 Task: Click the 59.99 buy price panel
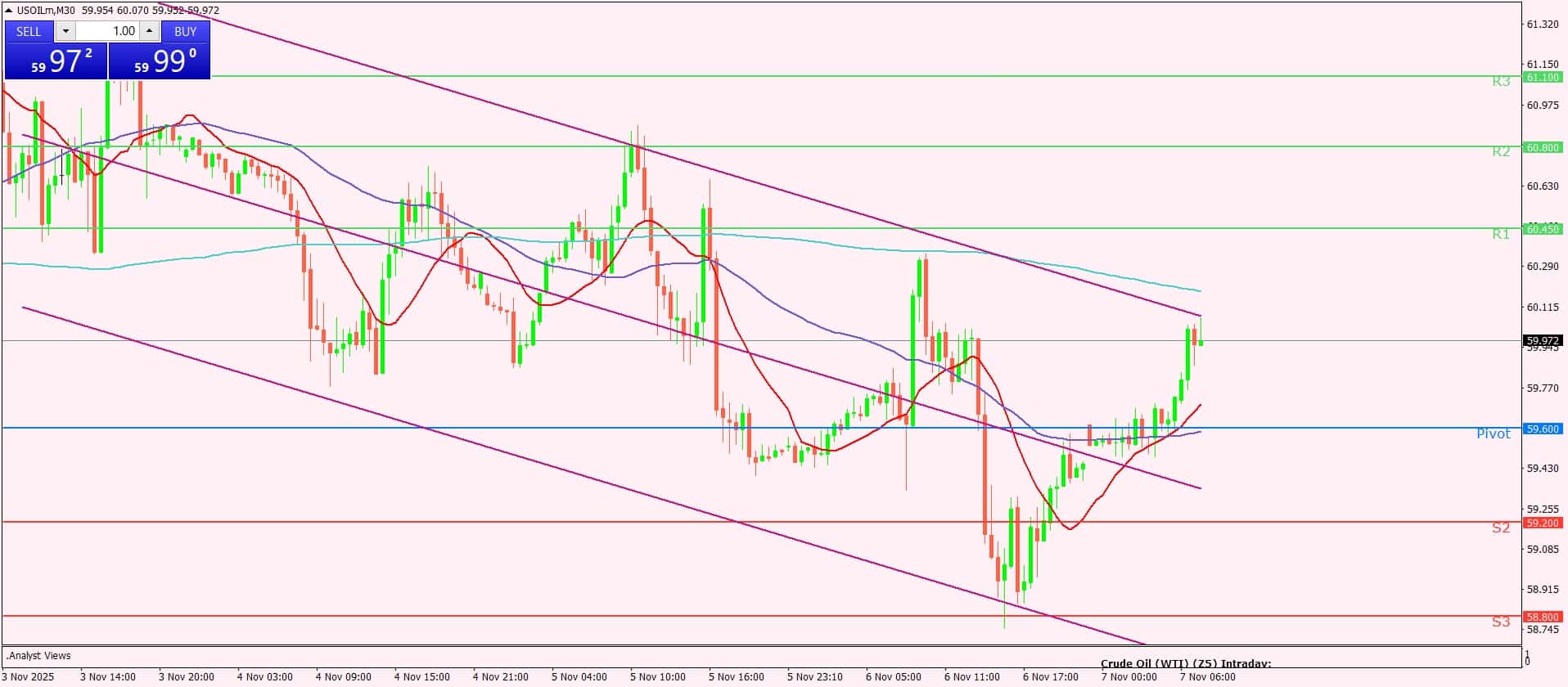pos(160,61)
